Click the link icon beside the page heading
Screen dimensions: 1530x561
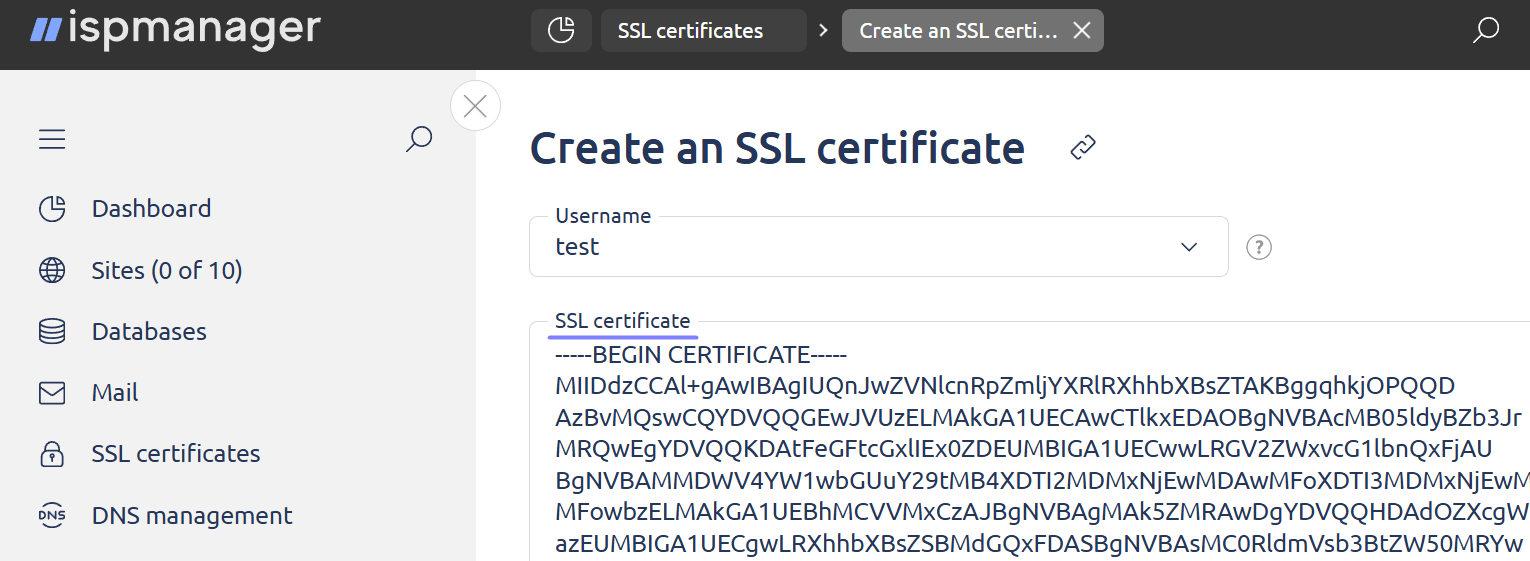1083,148
